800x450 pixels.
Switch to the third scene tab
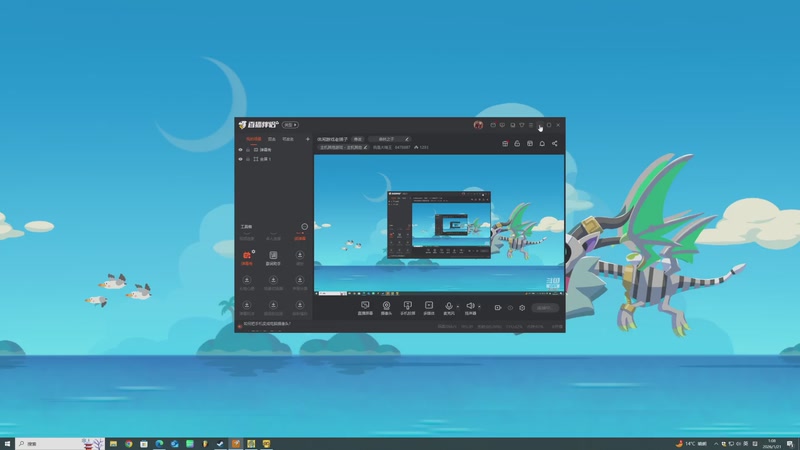288,139
